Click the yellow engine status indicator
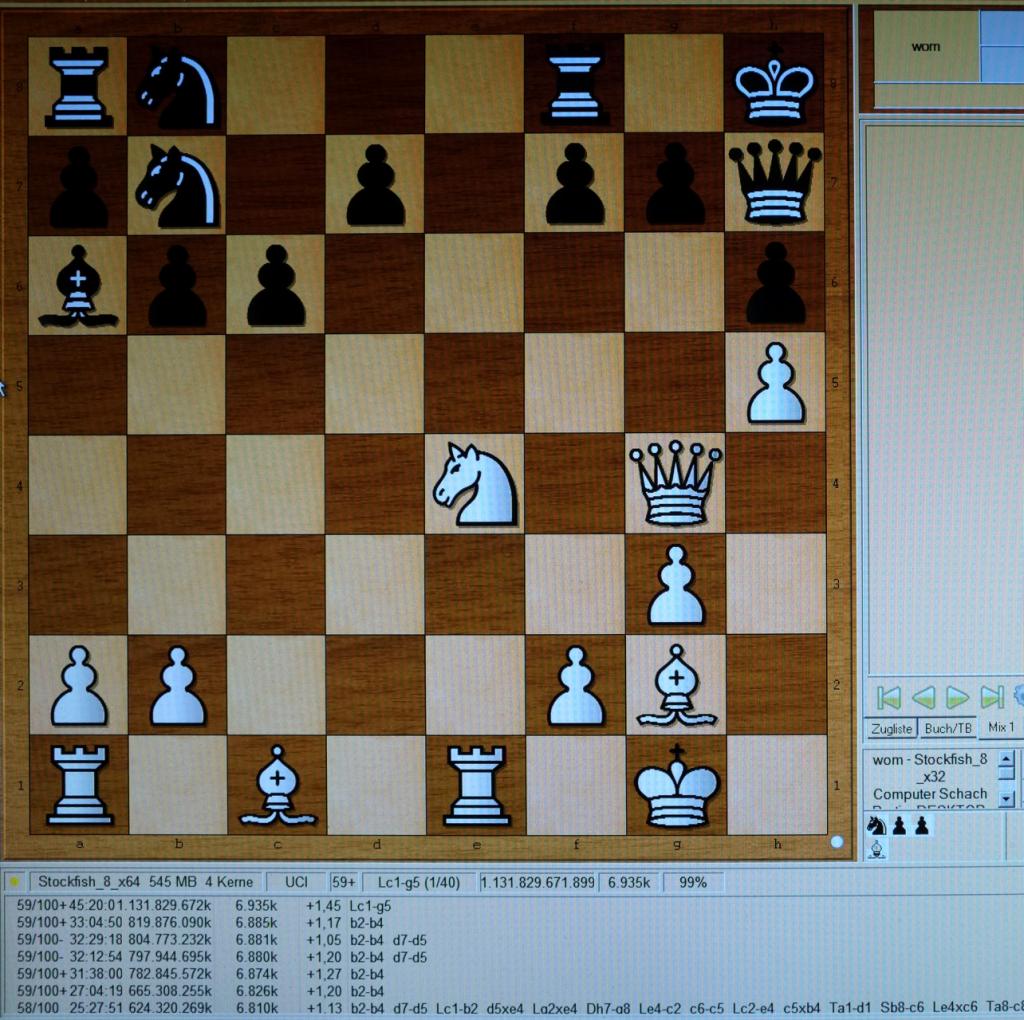This screenshot has width=1024, height=1020. tap(14, 882)
